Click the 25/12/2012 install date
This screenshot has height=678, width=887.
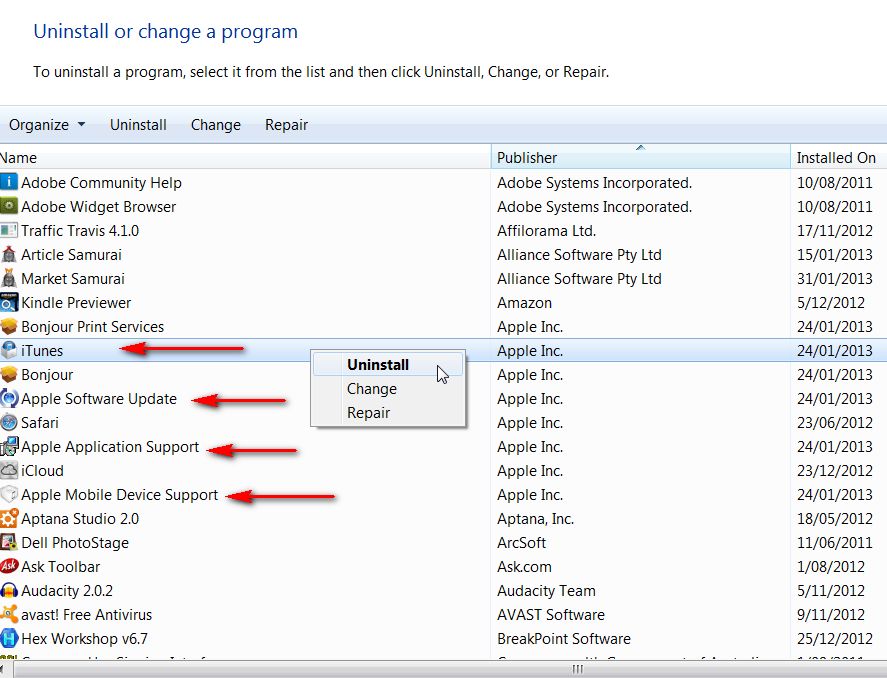834,638
